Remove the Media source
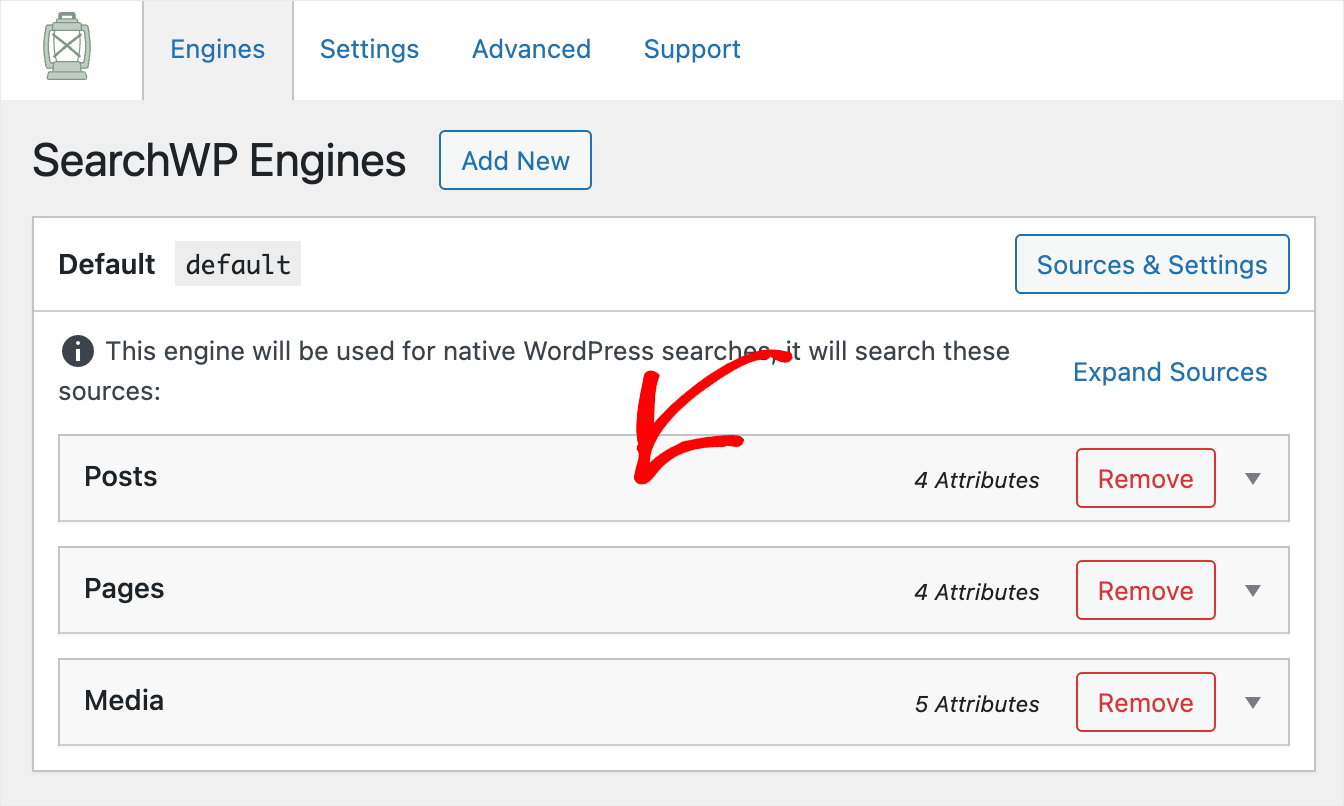 [1146, 702]
